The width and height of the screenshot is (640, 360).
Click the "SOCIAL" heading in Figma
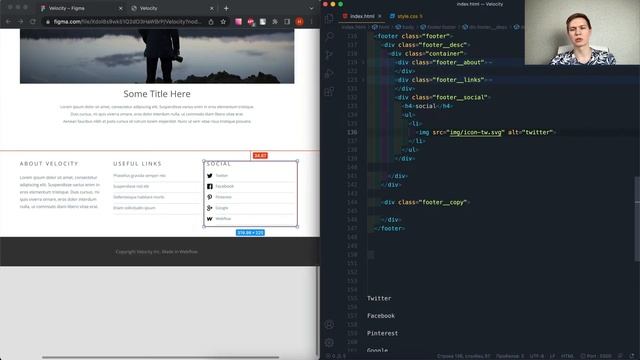[x=219, y=164]
